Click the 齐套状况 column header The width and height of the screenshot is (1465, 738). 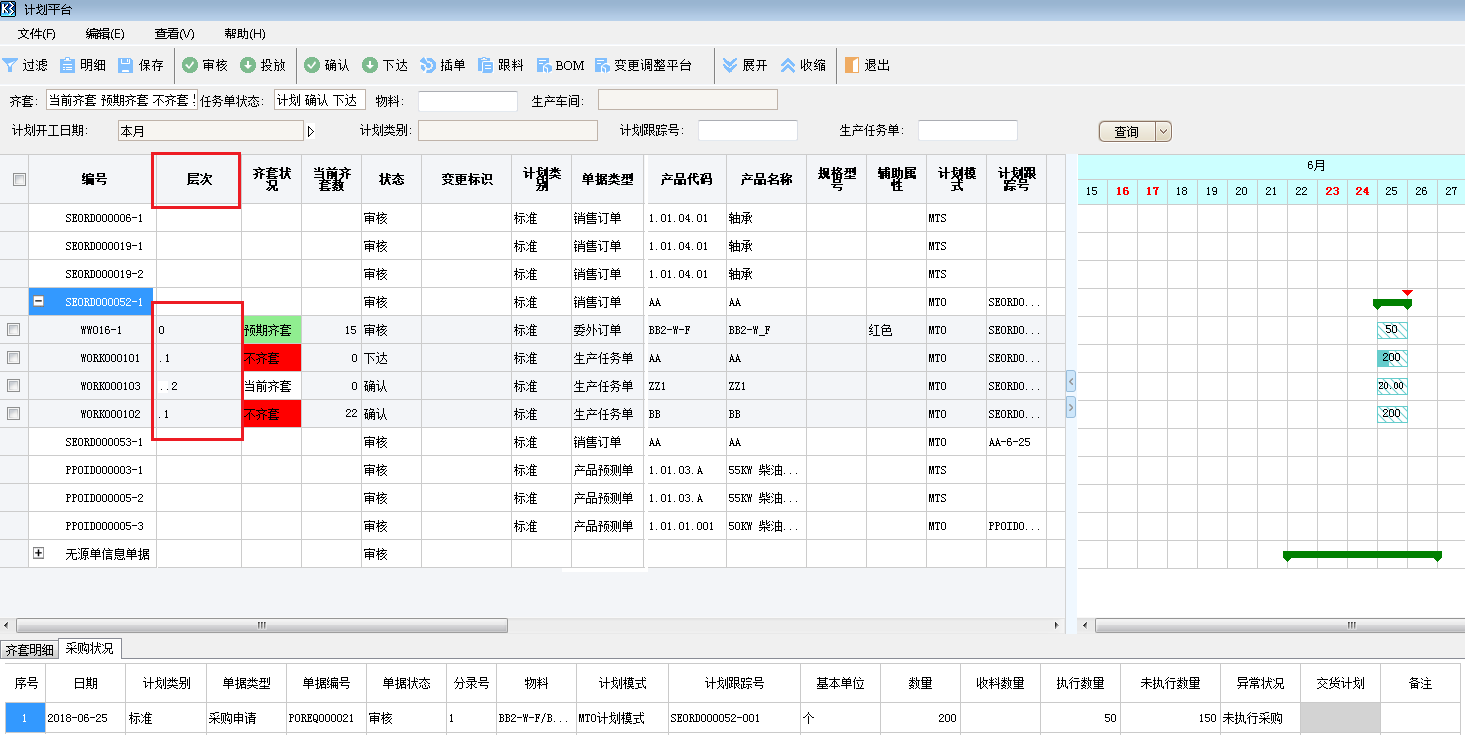271,180
